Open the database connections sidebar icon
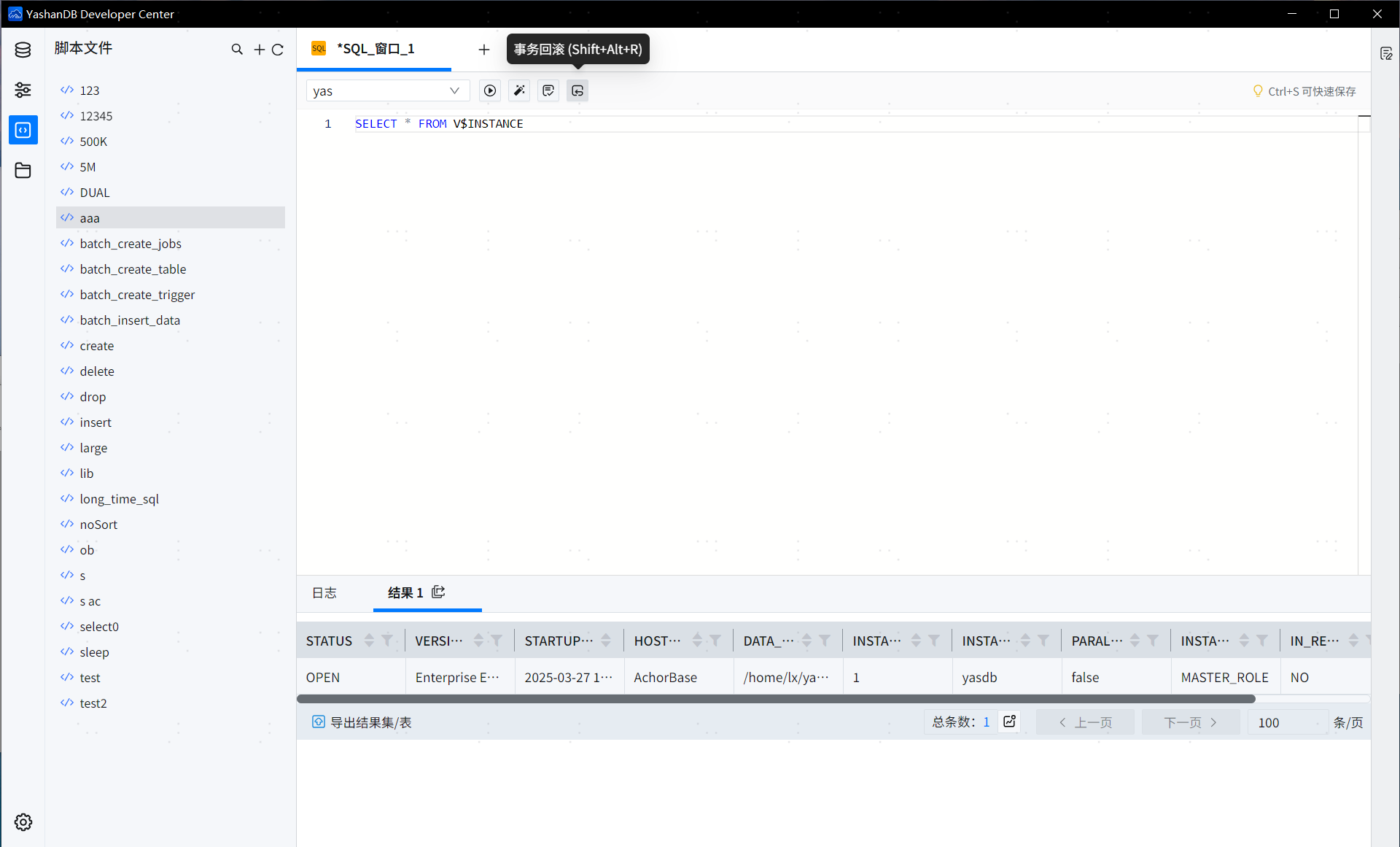The width and height of the screenshot is (1400, 847). pos(23,50)
